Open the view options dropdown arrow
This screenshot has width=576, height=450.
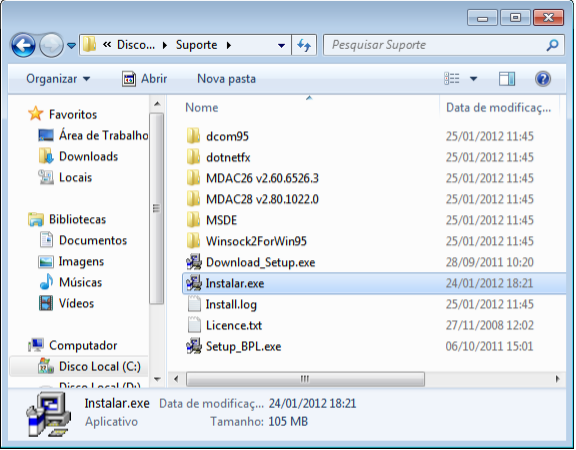point(474,79)
